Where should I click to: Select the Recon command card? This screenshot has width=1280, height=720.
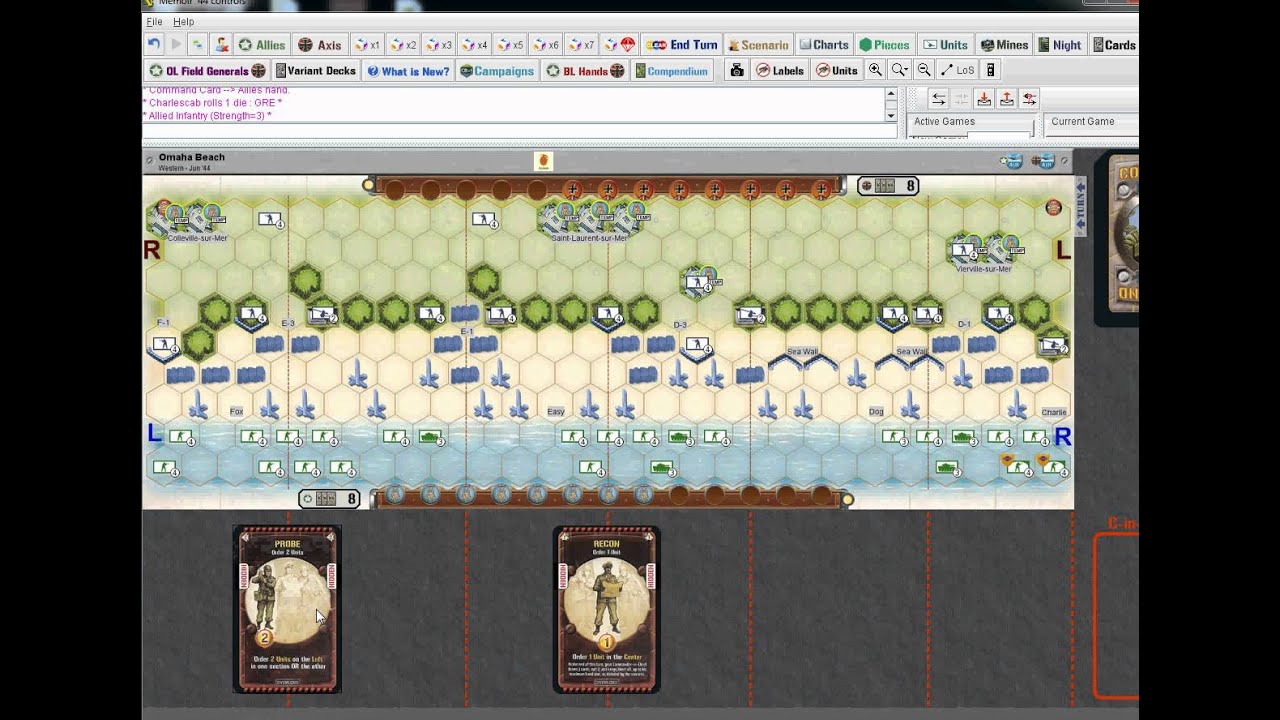click(x=607, y=609)
